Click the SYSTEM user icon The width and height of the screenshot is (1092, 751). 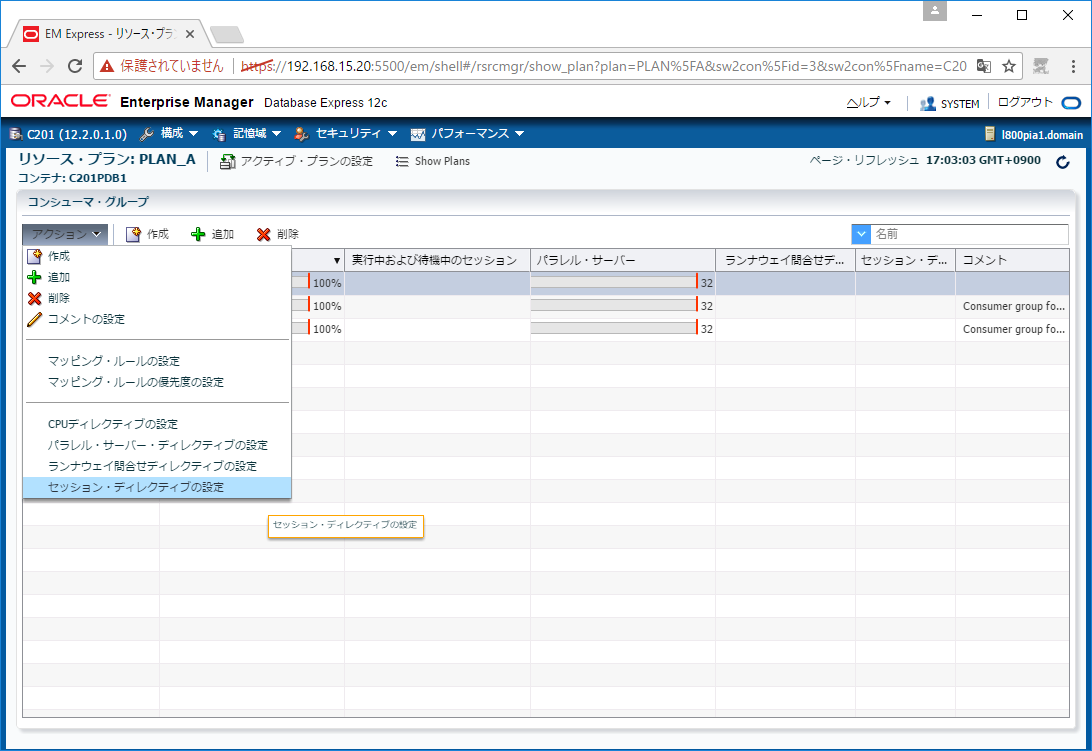point(927,103)
